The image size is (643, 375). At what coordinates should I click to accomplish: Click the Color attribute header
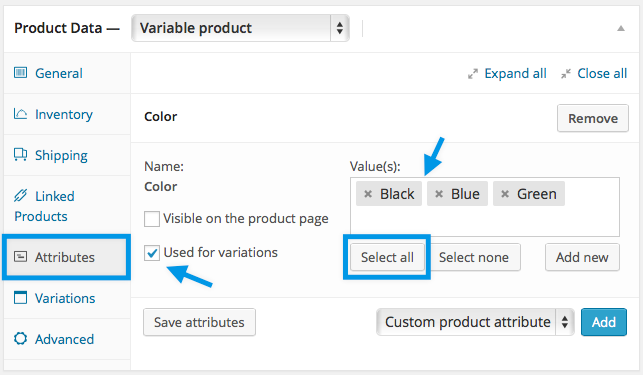click(x=160, y=117)
